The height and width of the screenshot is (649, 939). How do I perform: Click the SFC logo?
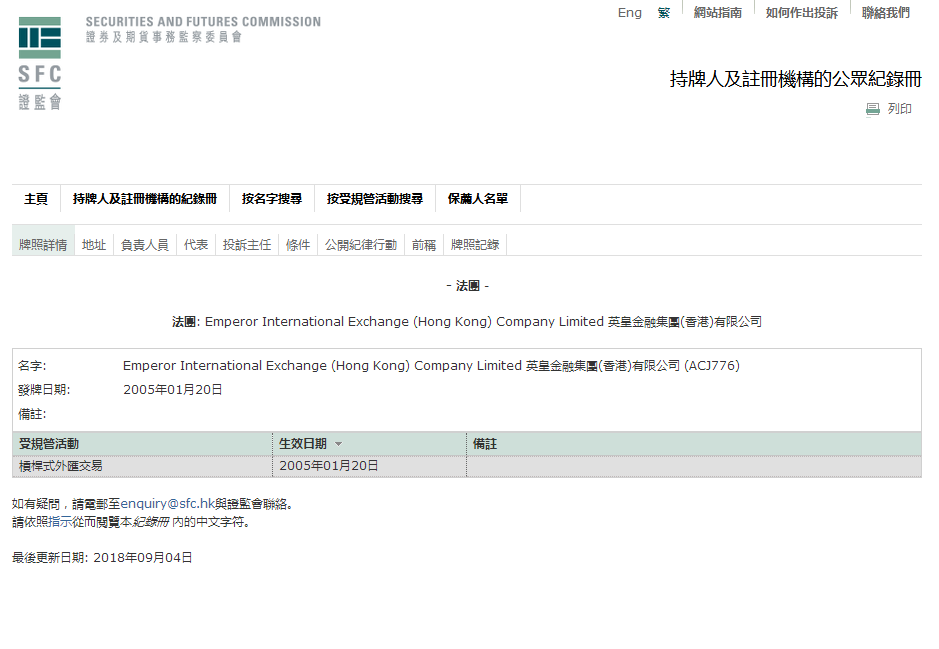pos(40,63)
